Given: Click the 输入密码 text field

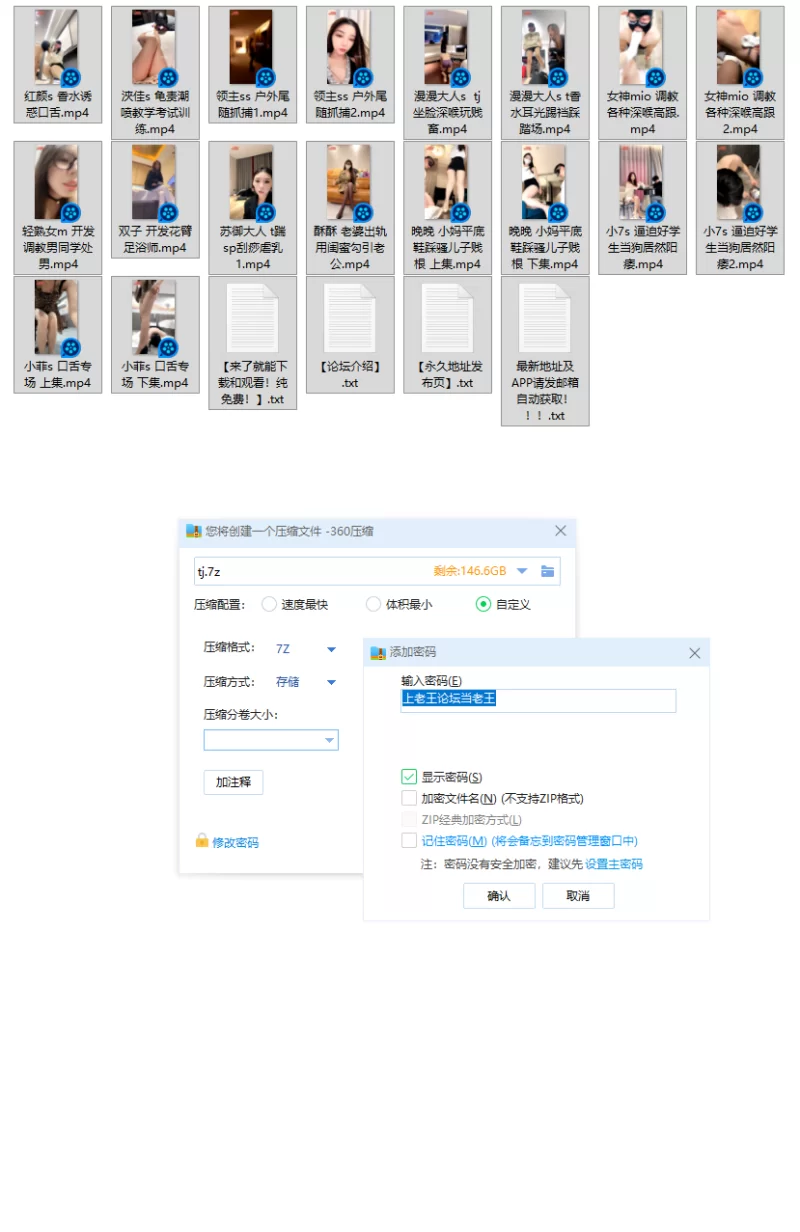Looking at the screenshot, I should [x=538, y=699].
